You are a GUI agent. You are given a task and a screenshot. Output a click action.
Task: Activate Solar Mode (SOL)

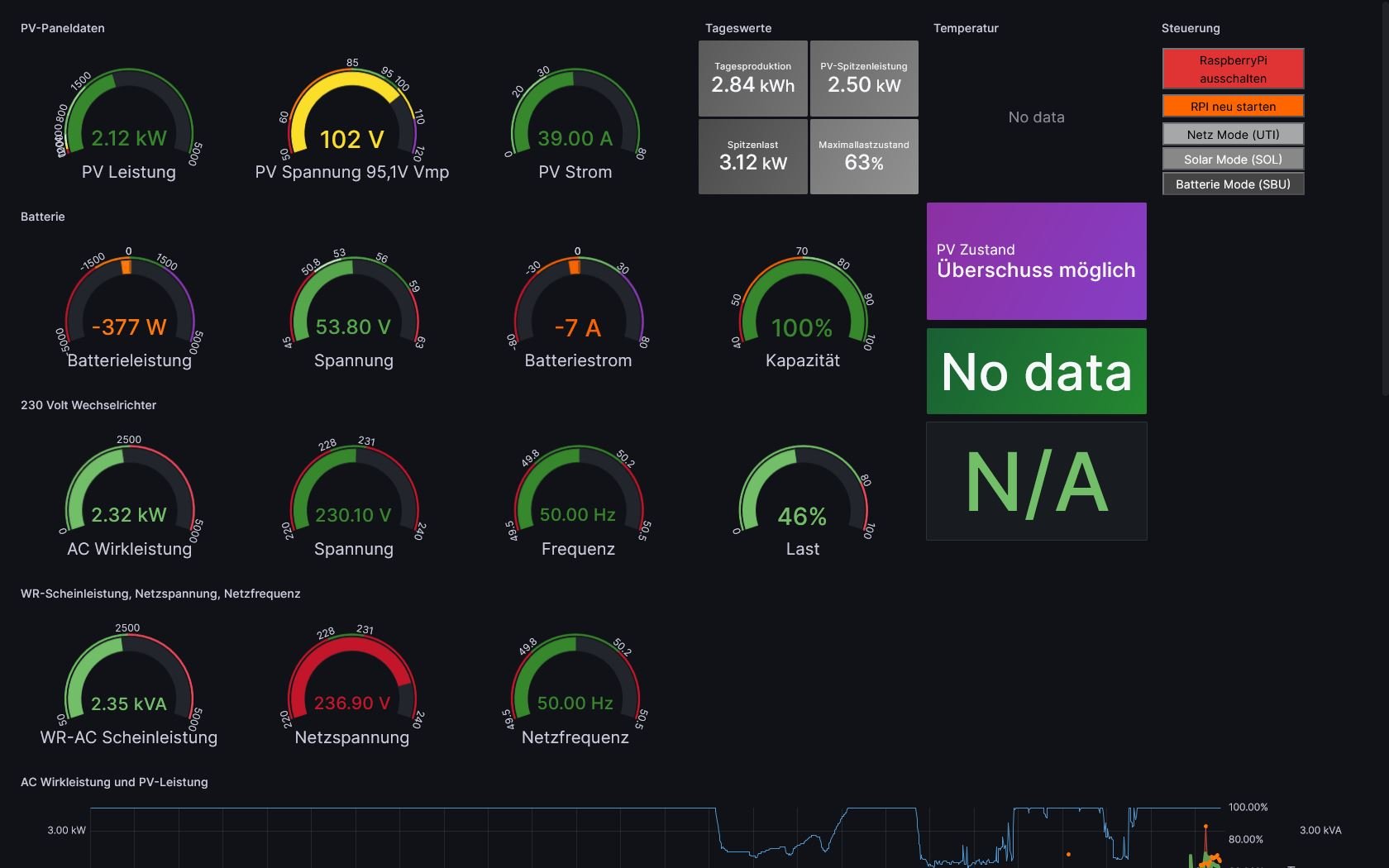pyautogui.click(x=1233, y=159)
